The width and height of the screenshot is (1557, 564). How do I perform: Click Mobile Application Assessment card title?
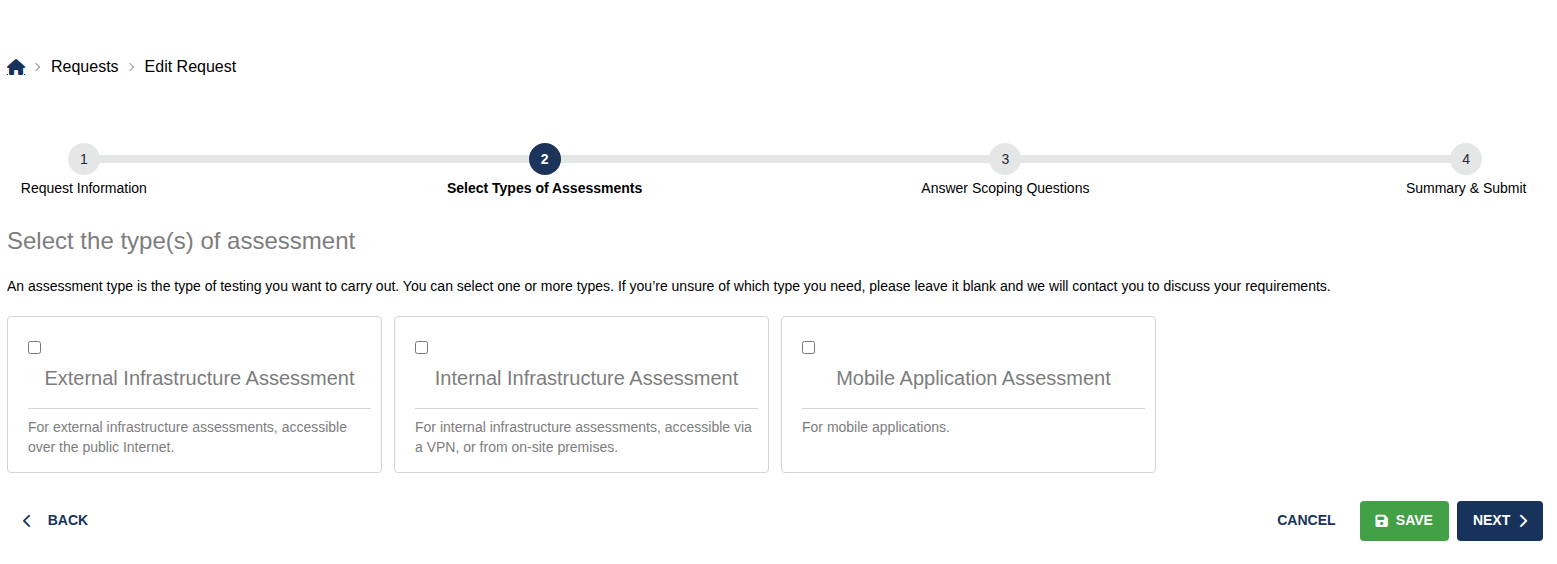[973, 379]
